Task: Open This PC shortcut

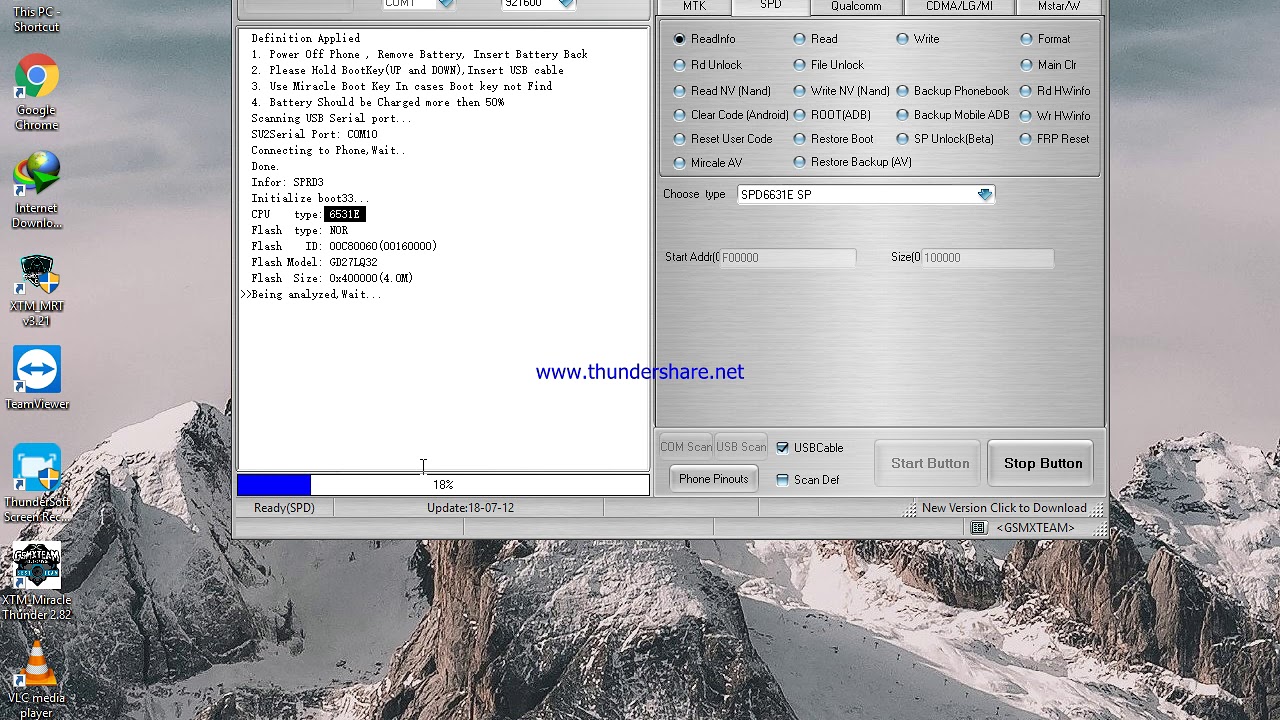Action: pos(37,18)
